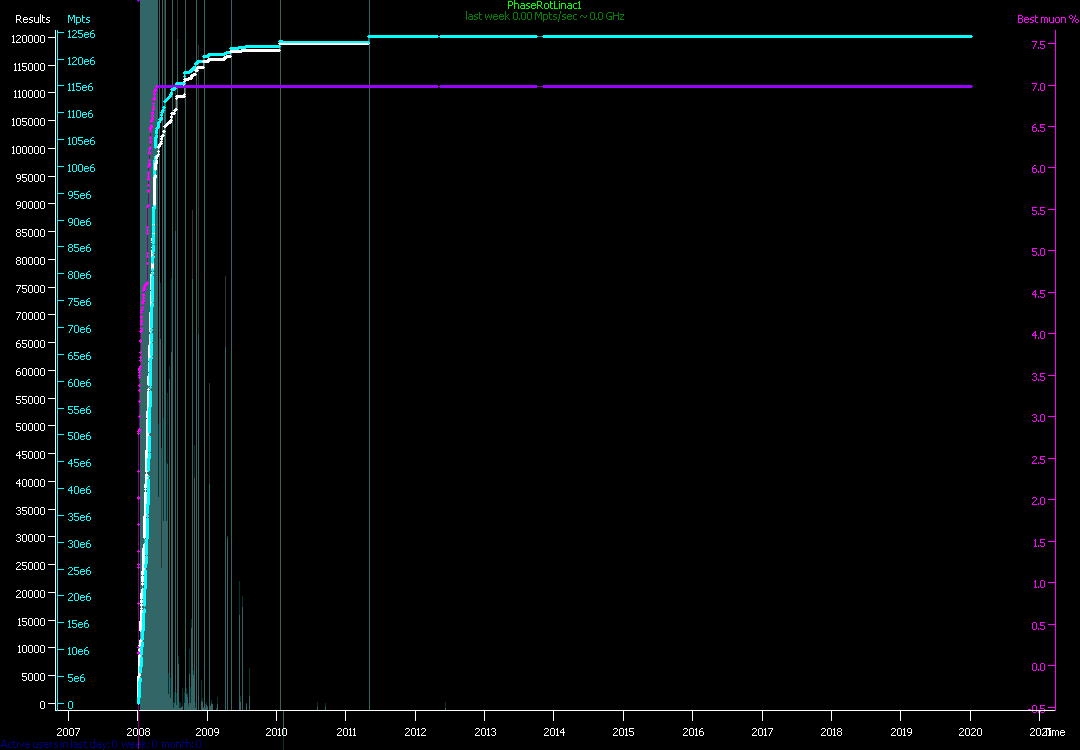Select the 2008 mark on the time axis

[137, 732]
